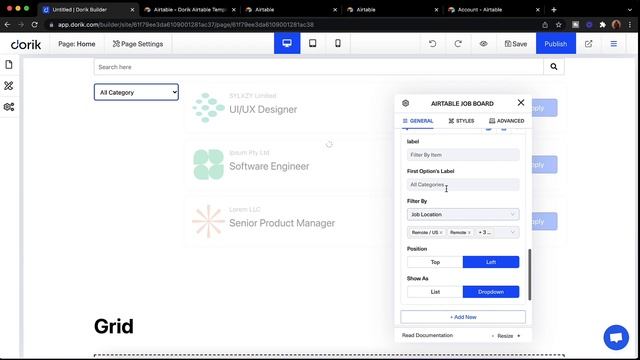The width and height of the screenshot is (640, 360).
Task: Open the settings gears icon in left sidebar
Action: [9, 107]
